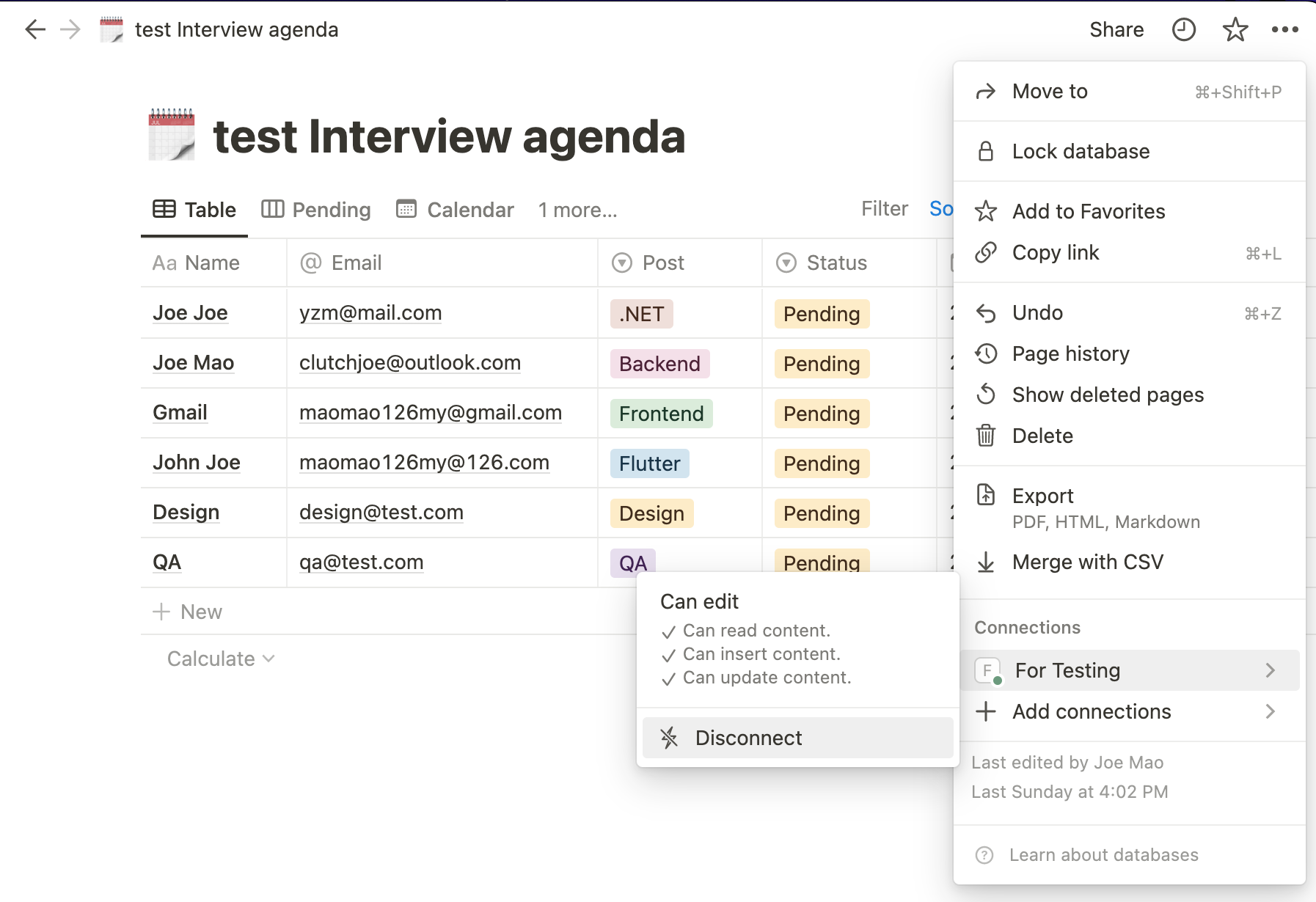This screenshot has width=1316, height=902.
Task: Click the Disconnect plug icon
Action: (x=669, y=738)
